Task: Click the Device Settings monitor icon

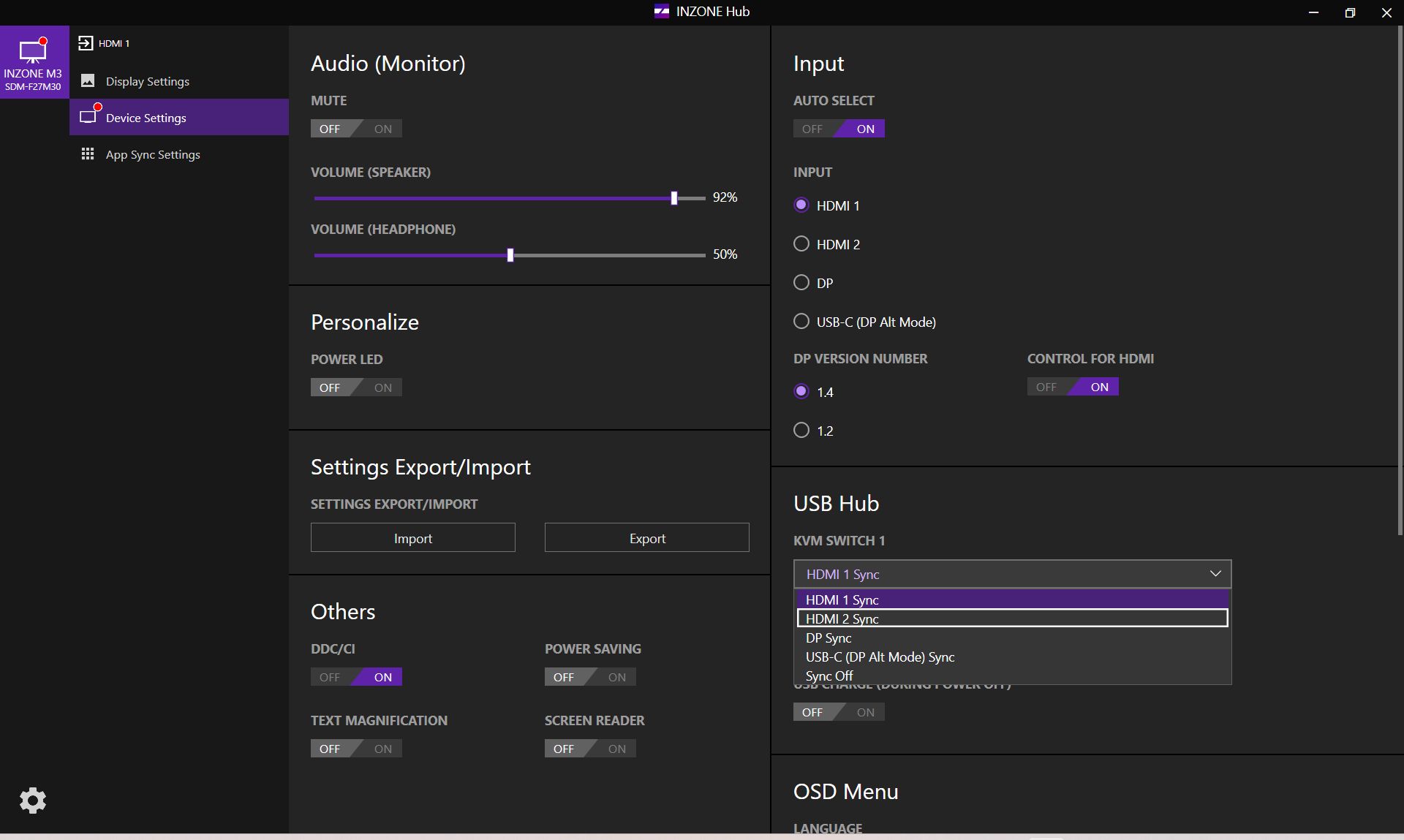Action: pyautogui.click(x=88, y=117)
